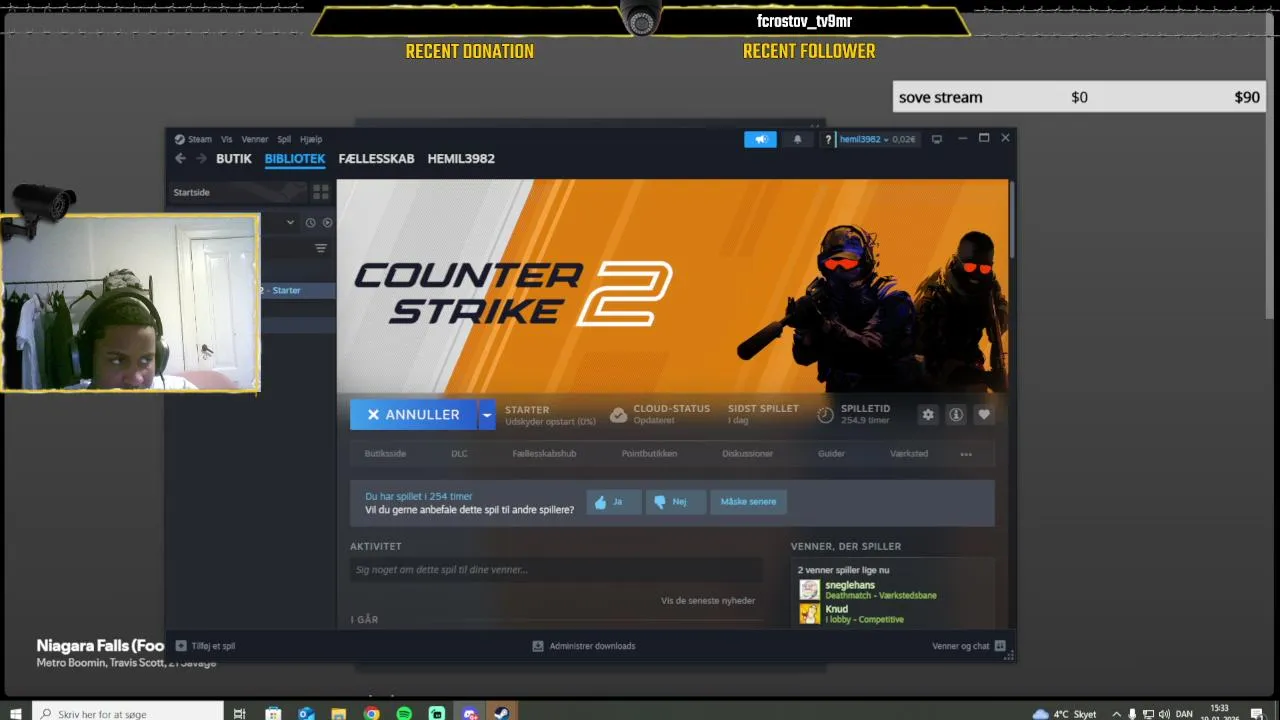Open the Pointbutikken link
Viewport: 1280px width, 720px height.
coord(649,453)
